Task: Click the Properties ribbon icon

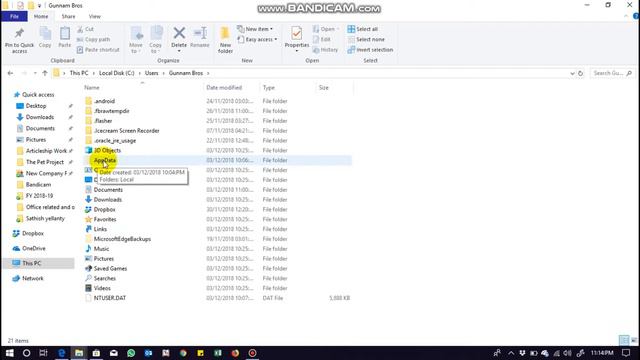Action: [297, 39]
